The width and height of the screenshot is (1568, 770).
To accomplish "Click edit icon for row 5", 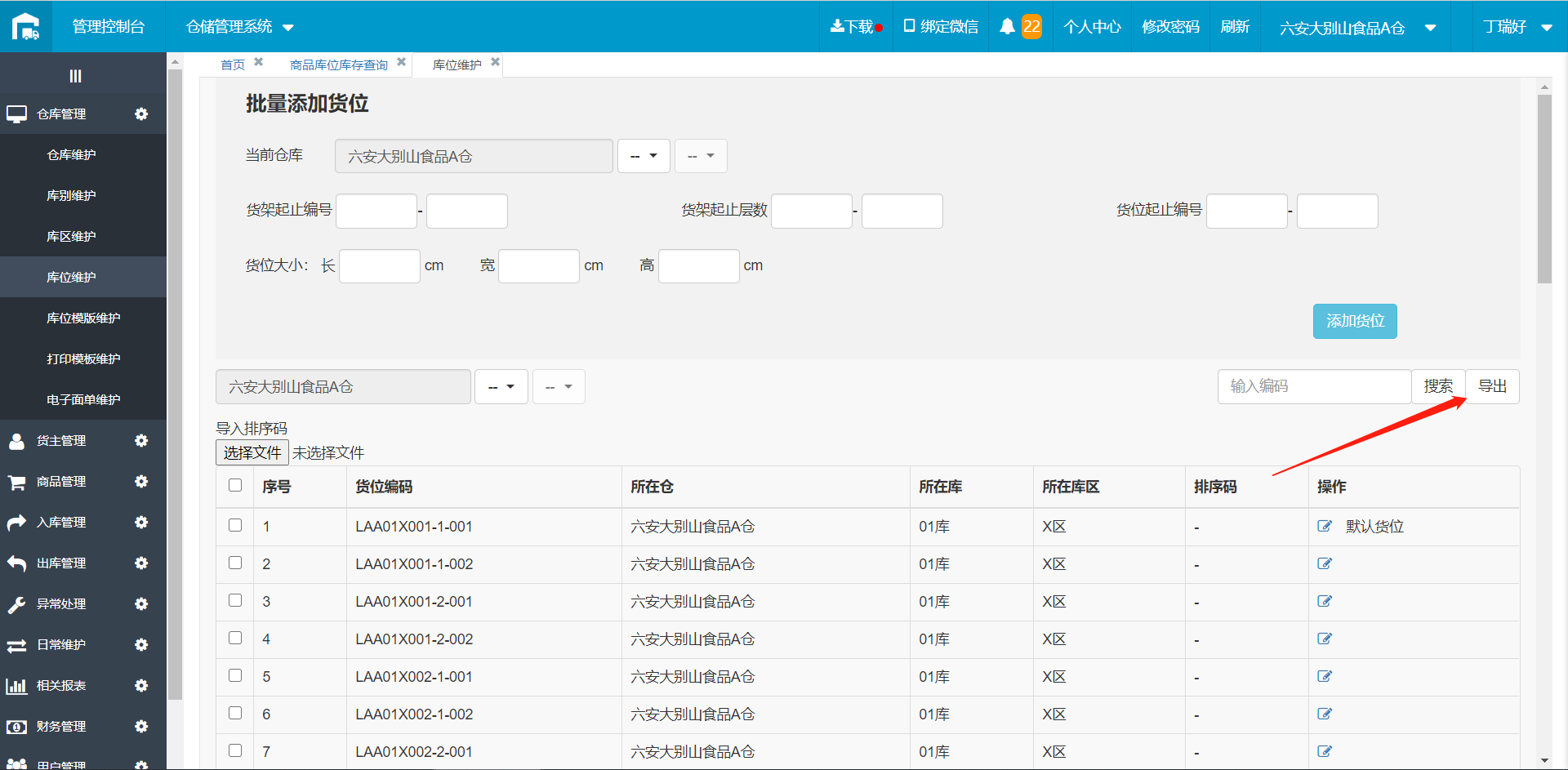I will 1325,676.
